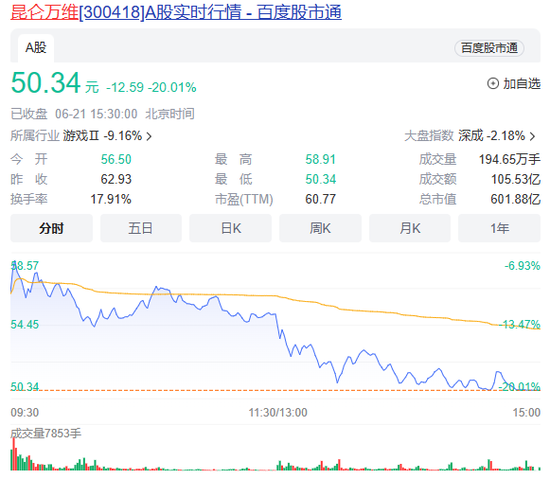
Task: Switch to the 五日 chart tab
Action: coord(141,228)
